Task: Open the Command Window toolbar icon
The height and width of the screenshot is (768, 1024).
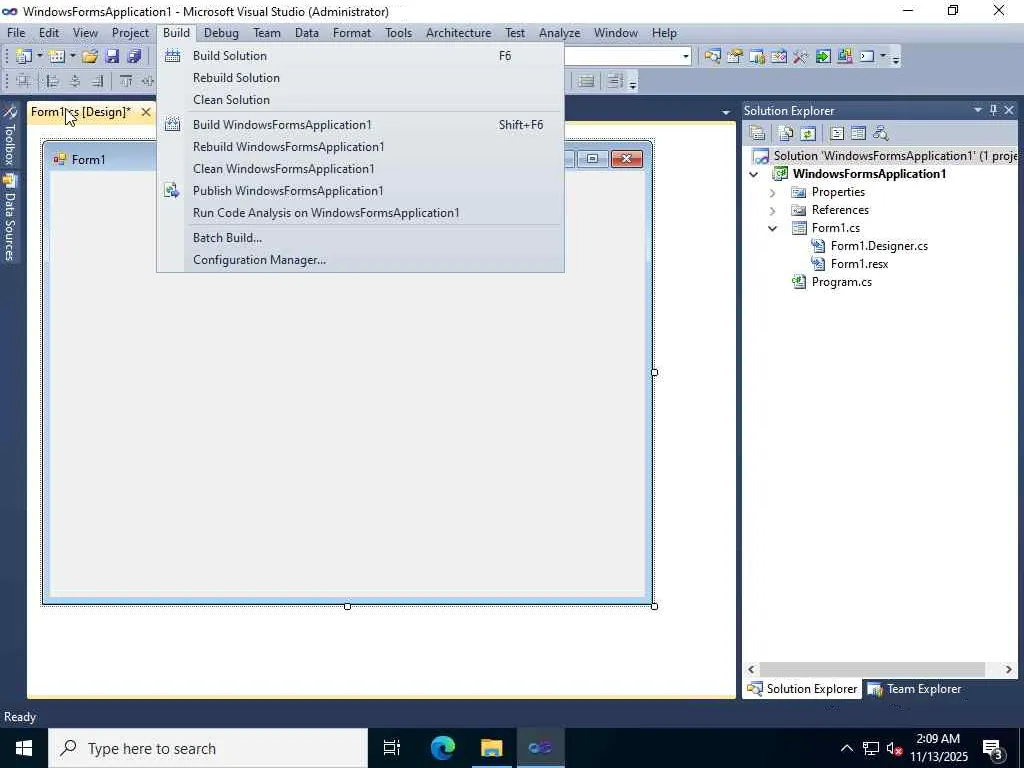Action: (x=867, y=57)
